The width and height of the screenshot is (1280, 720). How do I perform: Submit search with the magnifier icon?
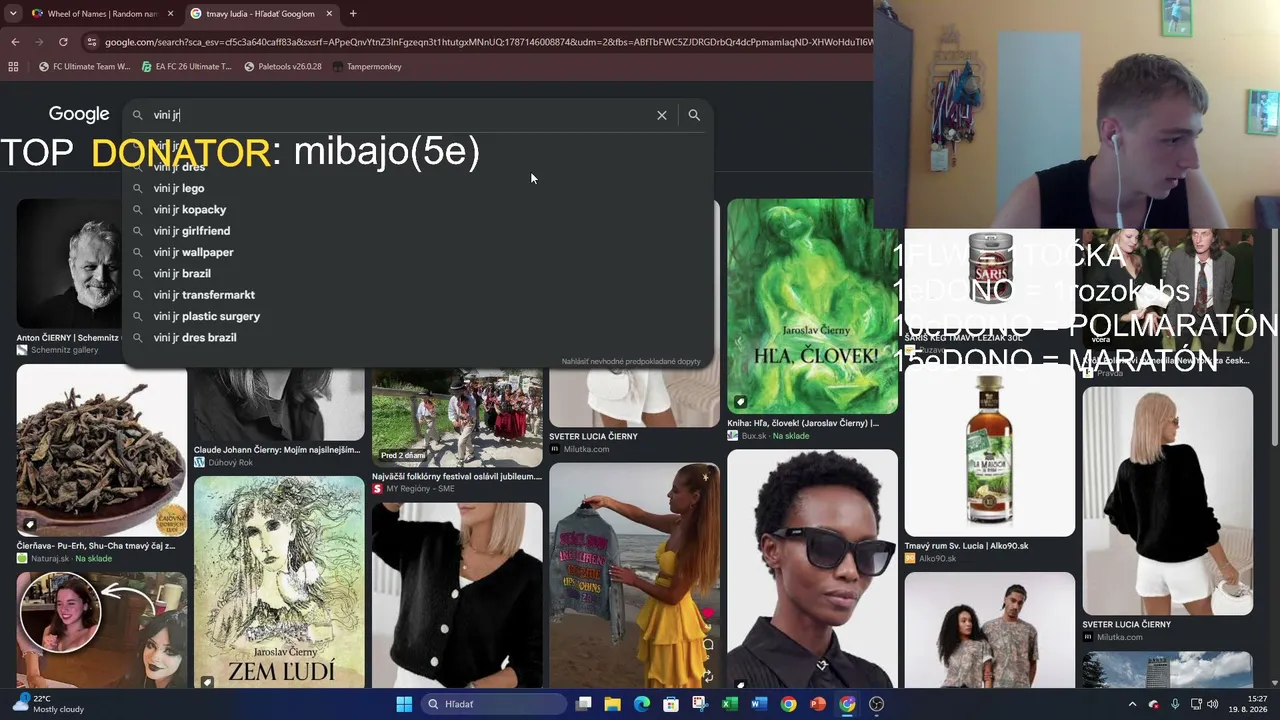coord(694,115)
